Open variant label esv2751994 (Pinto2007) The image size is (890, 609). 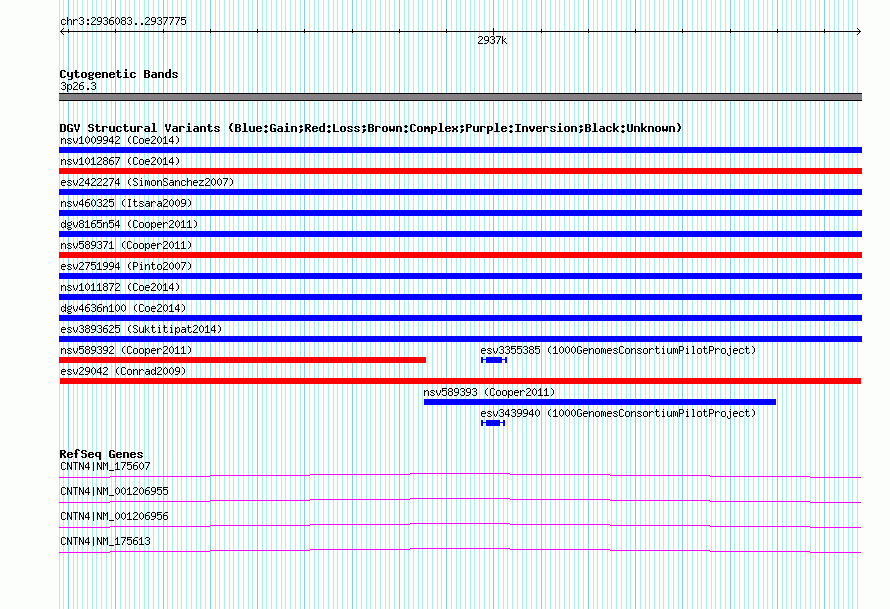126,266
